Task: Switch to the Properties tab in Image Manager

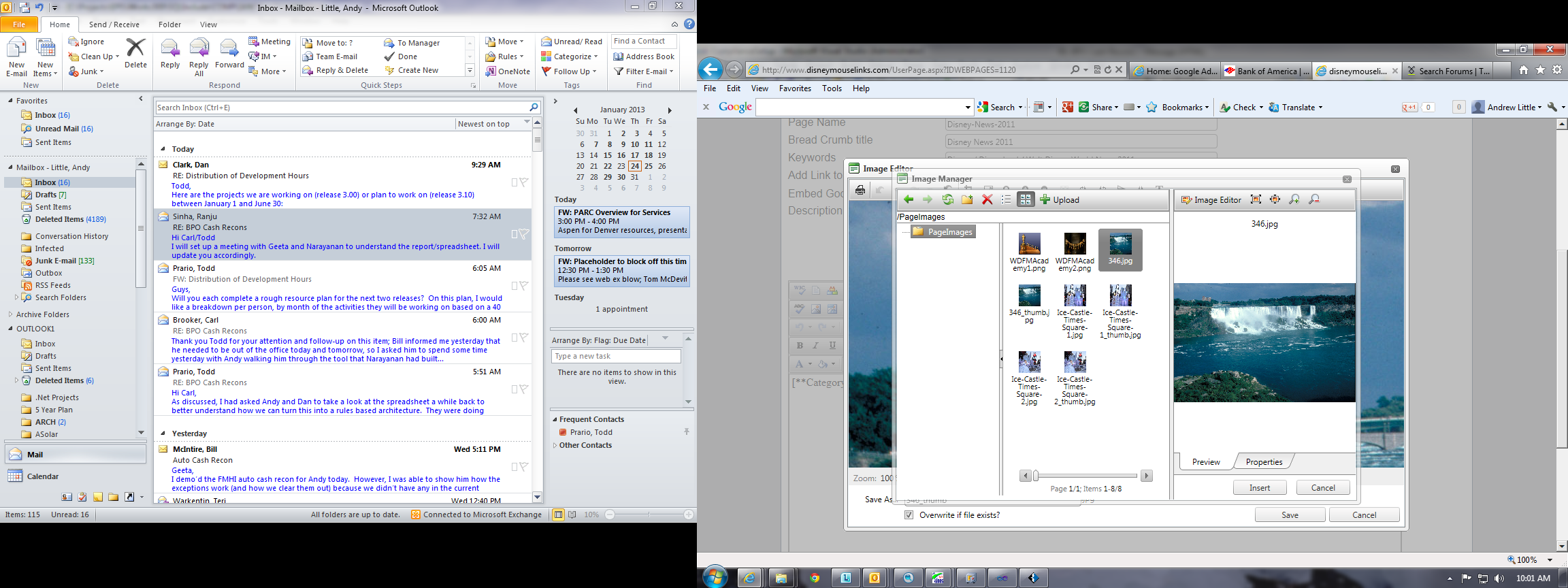Action: (1264, 462)
